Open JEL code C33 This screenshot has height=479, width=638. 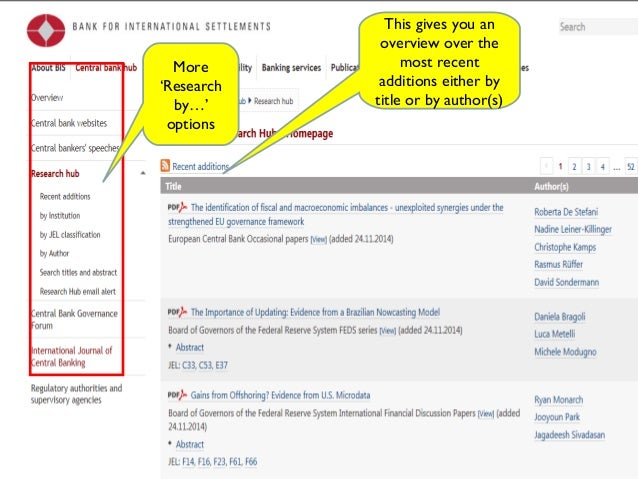[x=189, y=365]
